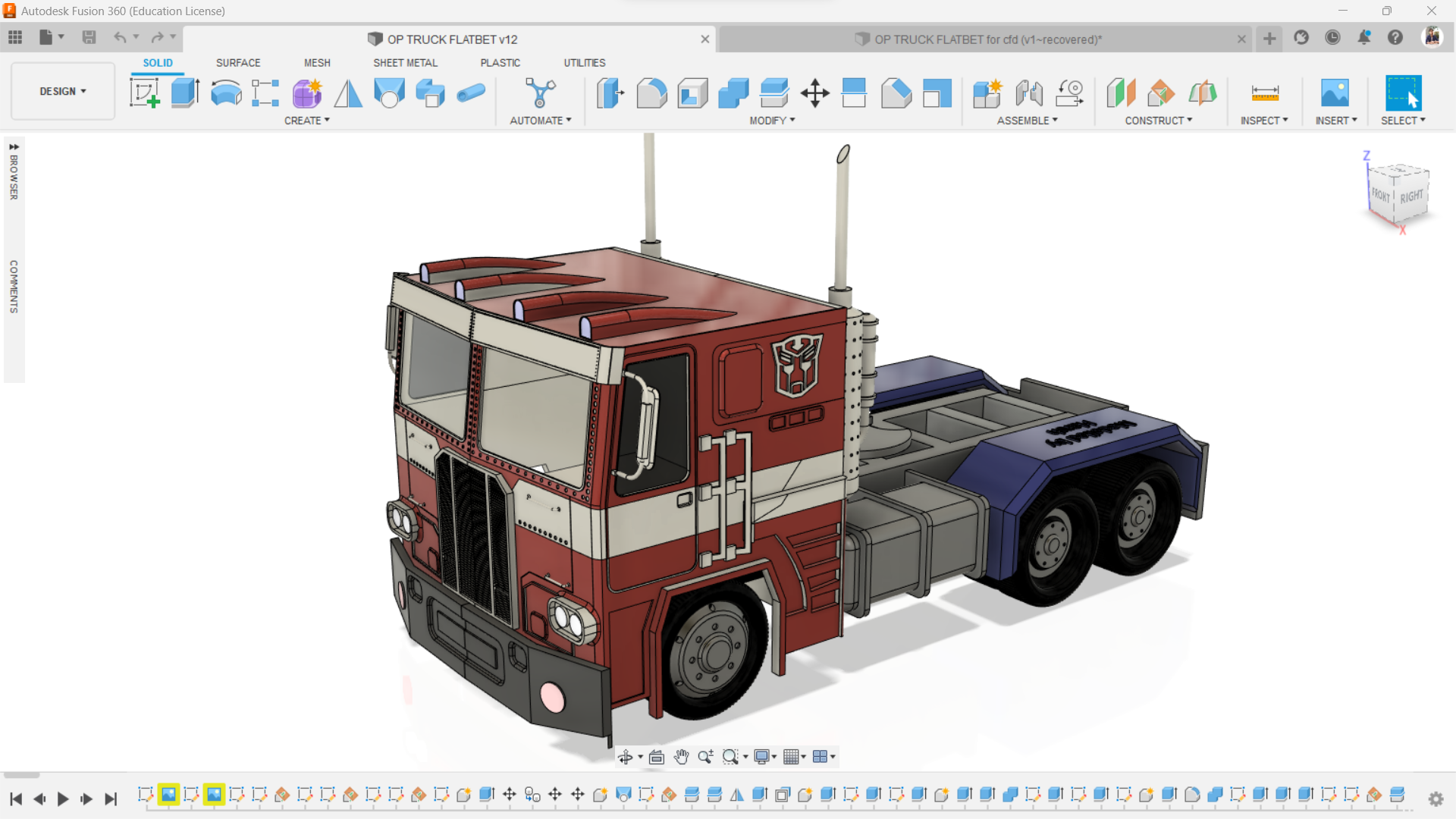Click the Fillet tool icon

point(651,93)
